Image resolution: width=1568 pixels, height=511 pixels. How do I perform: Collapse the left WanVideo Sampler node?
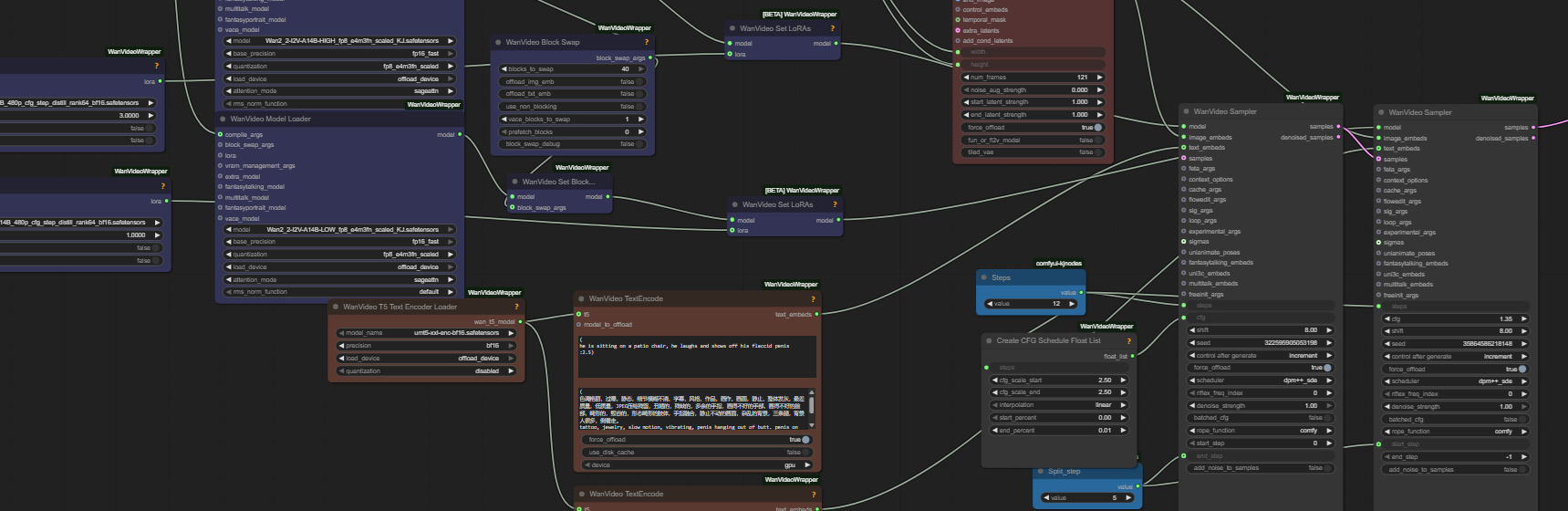[x=1186, y=111]
